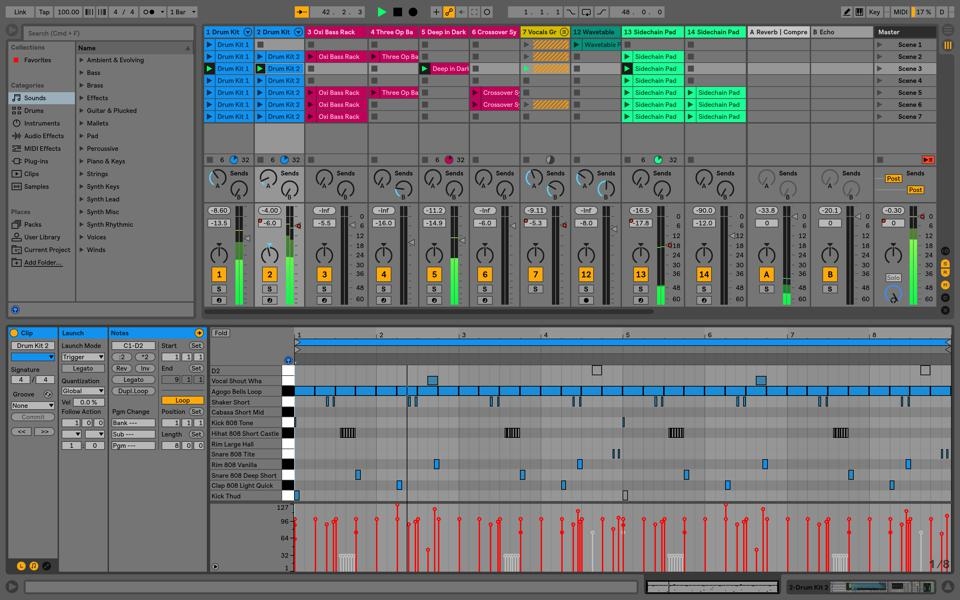Screen dimensions: 960x600
Task: Click the Dupl.Loop button
Action: (x=133, y=391)
